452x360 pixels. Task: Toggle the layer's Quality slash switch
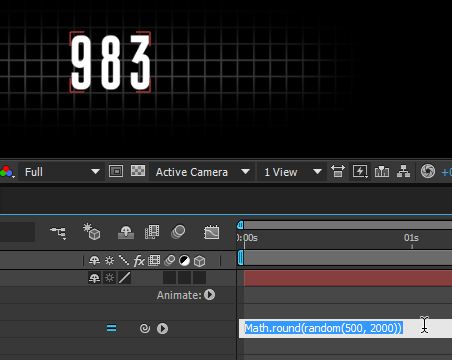pos(124,278)
